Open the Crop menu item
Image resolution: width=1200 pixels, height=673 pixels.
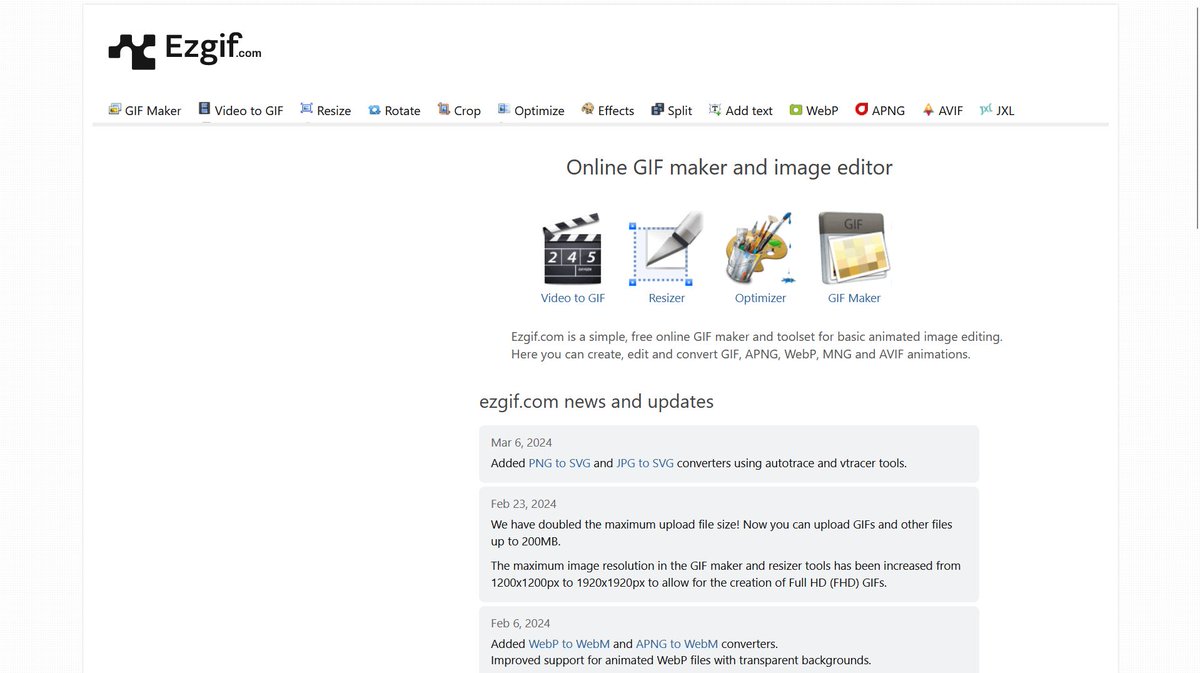459,110
